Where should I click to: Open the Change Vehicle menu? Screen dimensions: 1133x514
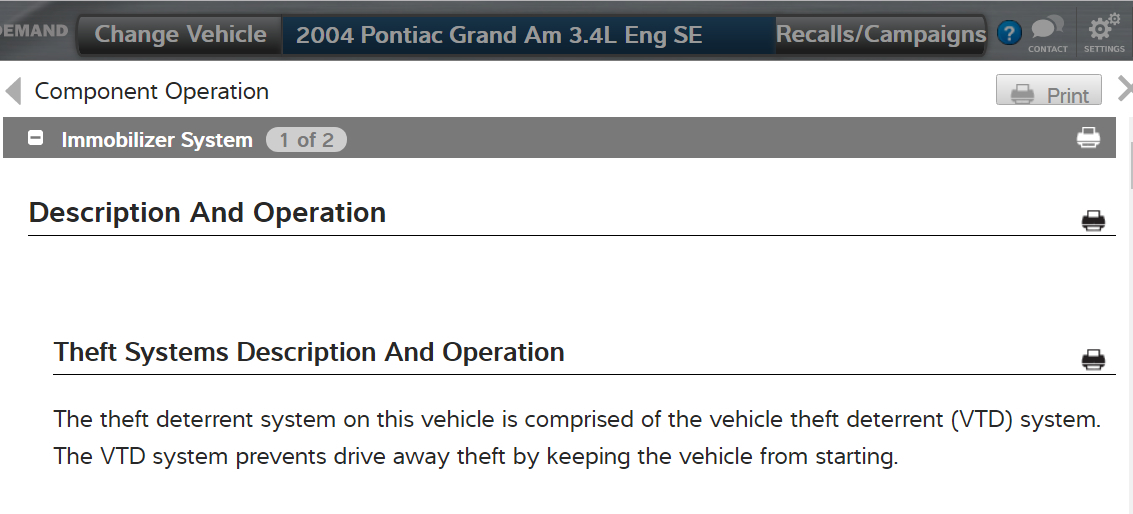tap(180, 35)
